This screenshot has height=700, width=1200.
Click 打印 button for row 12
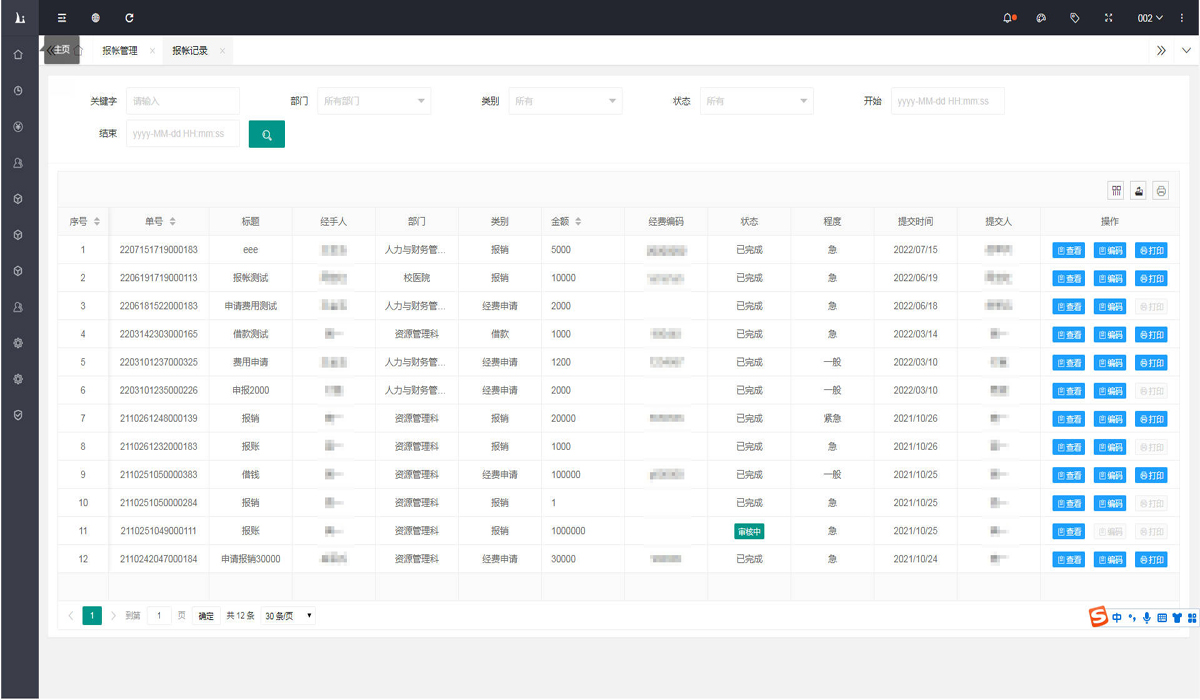point(1151,560)
